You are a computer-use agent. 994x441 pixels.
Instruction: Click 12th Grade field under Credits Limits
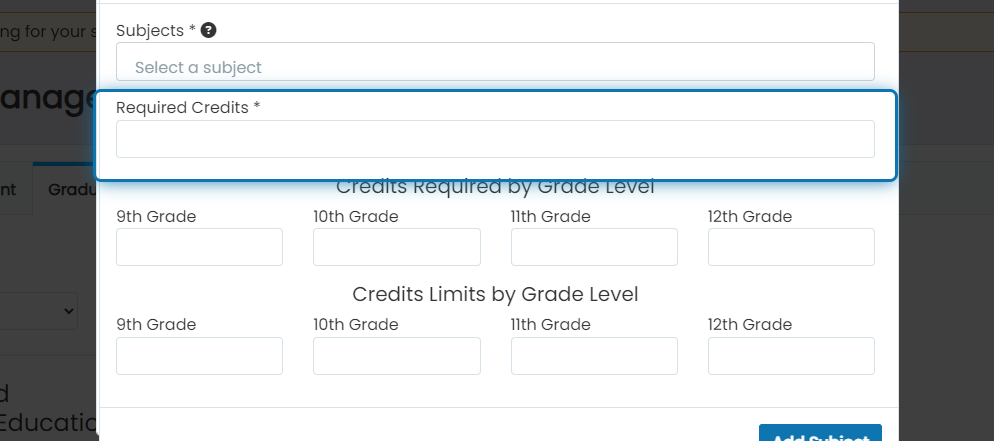(x=791, y=356)
